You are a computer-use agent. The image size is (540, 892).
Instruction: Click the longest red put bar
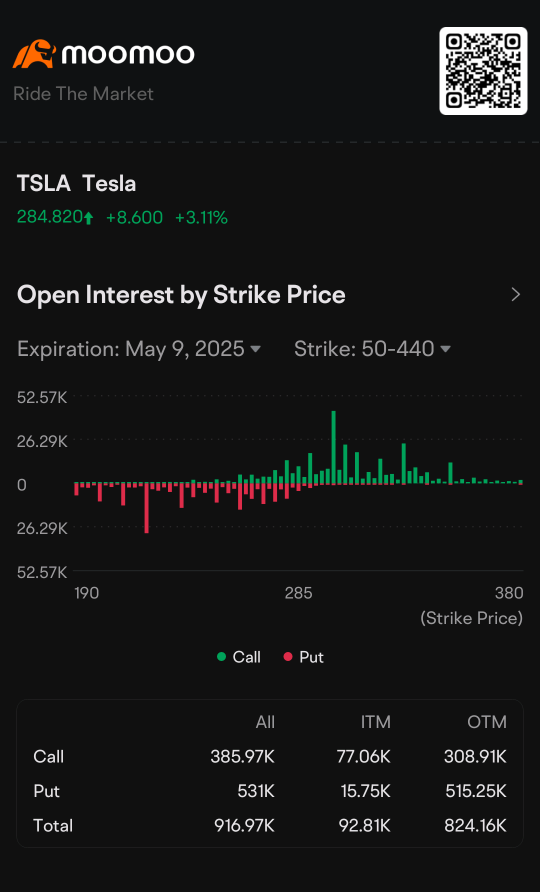146,508
